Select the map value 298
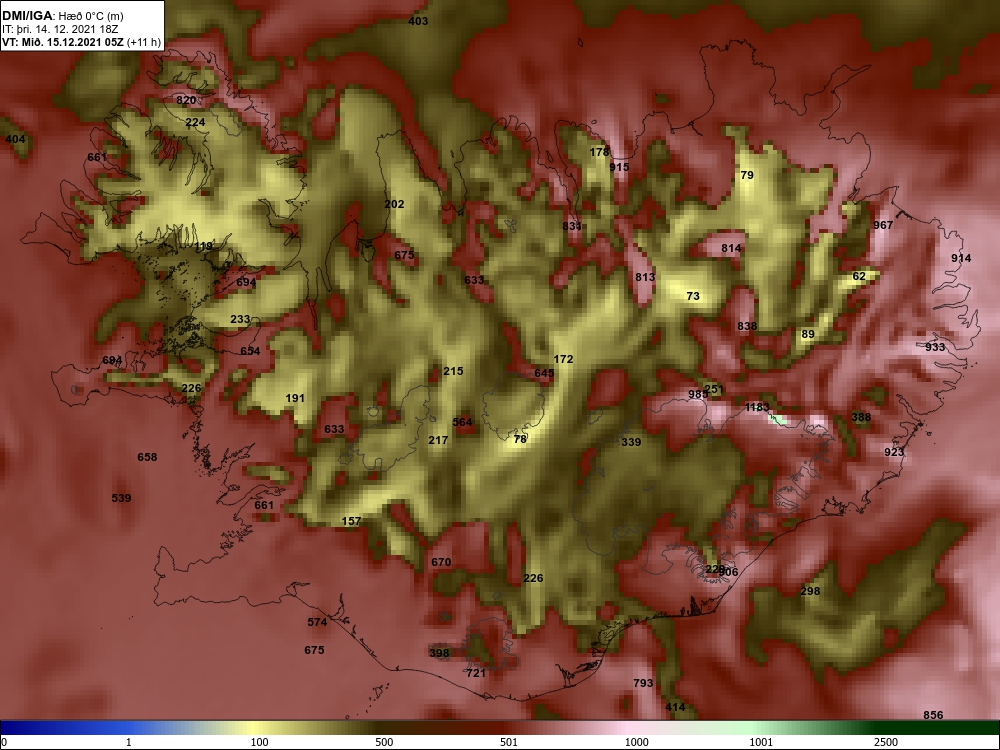The height and width of the screenshot is (750, 1000). coord(810,591)
